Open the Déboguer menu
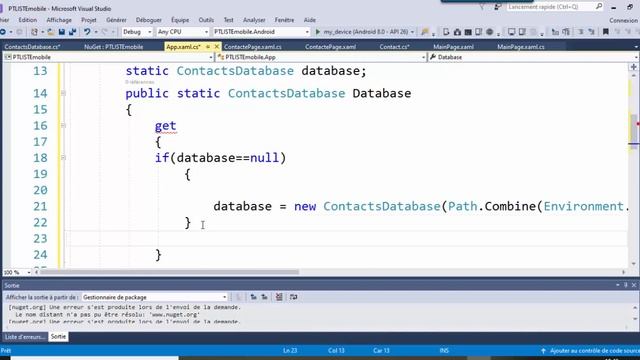 [x=149, y=20]
